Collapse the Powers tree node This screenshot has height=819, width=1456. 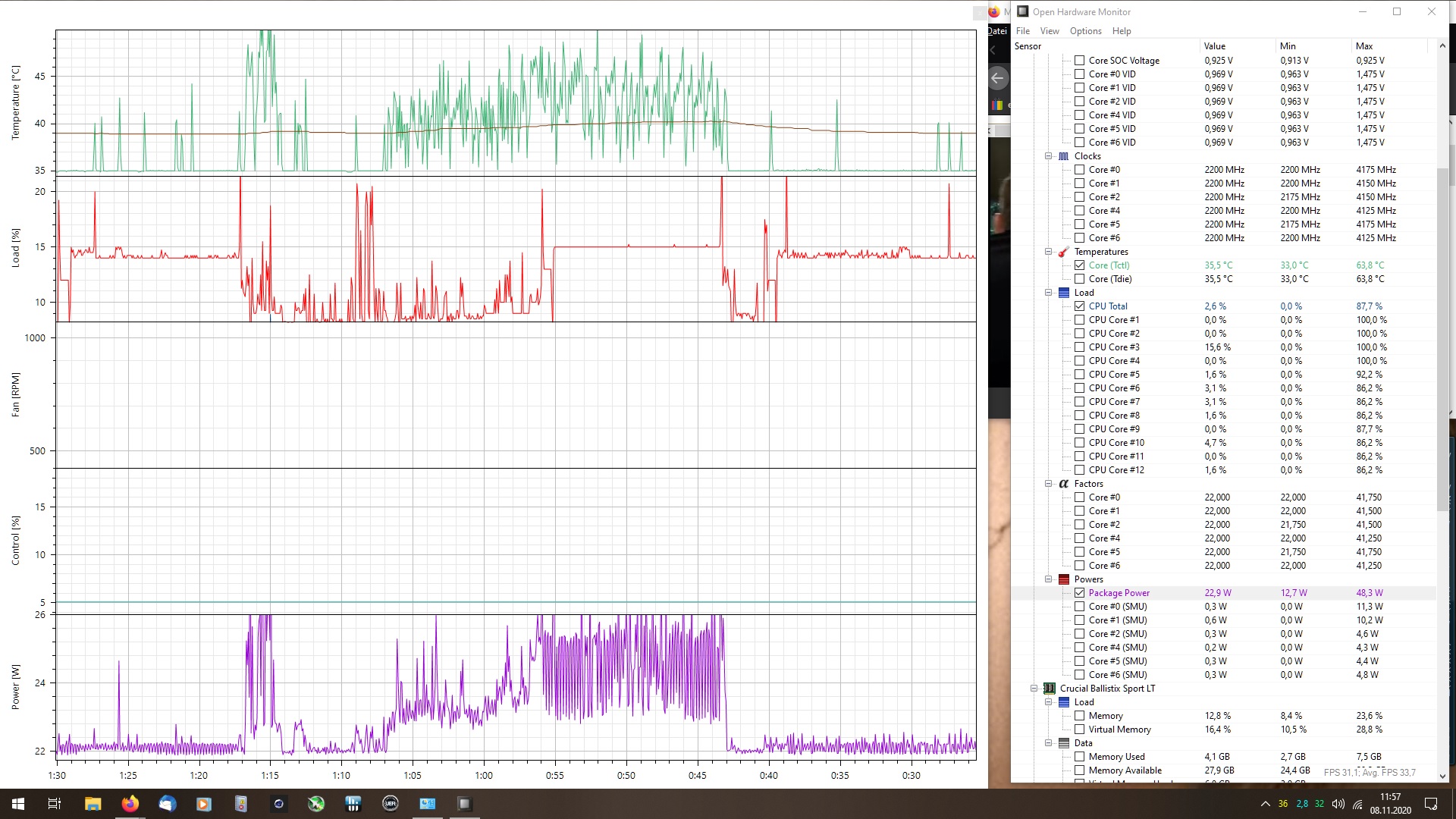(1049, 579)
